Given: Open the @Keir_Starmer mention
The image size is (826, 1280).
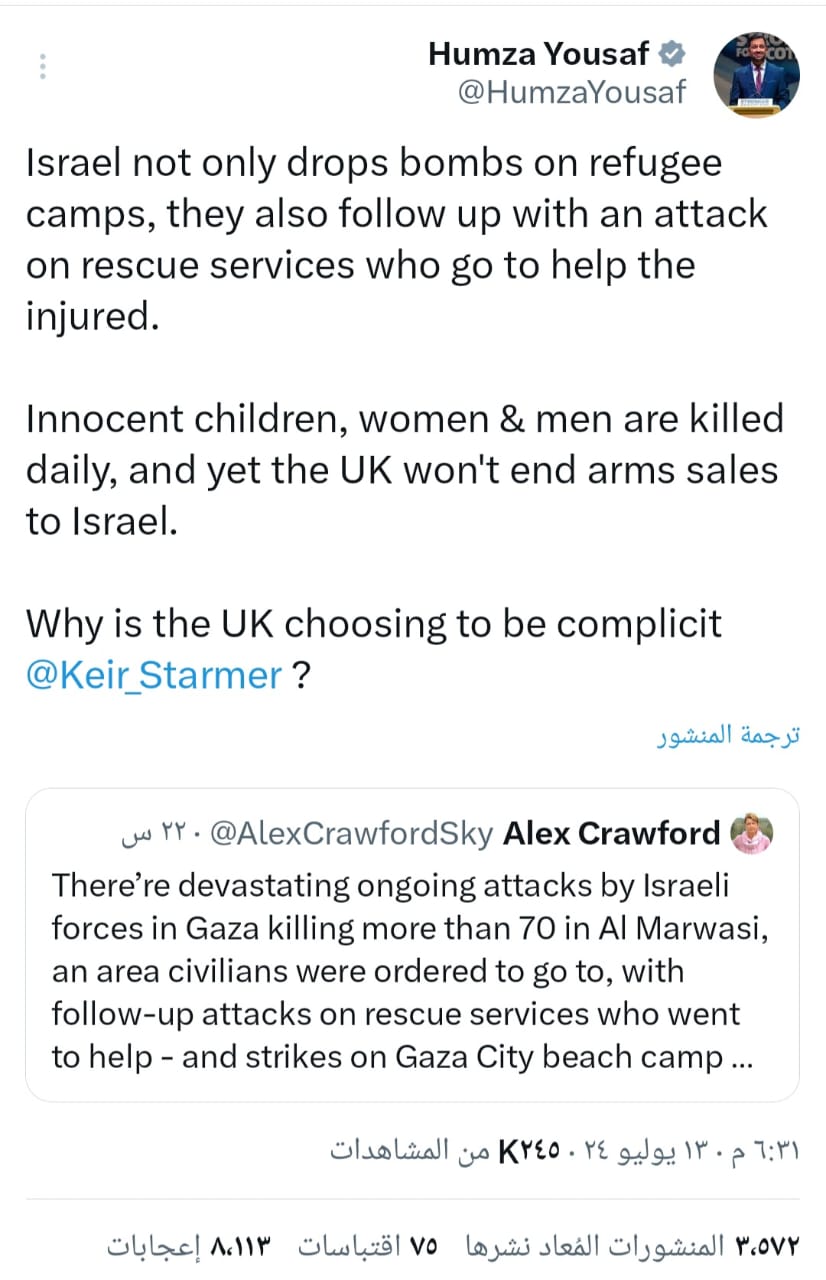Looking at the screenshot, I should tap(154, 676).
